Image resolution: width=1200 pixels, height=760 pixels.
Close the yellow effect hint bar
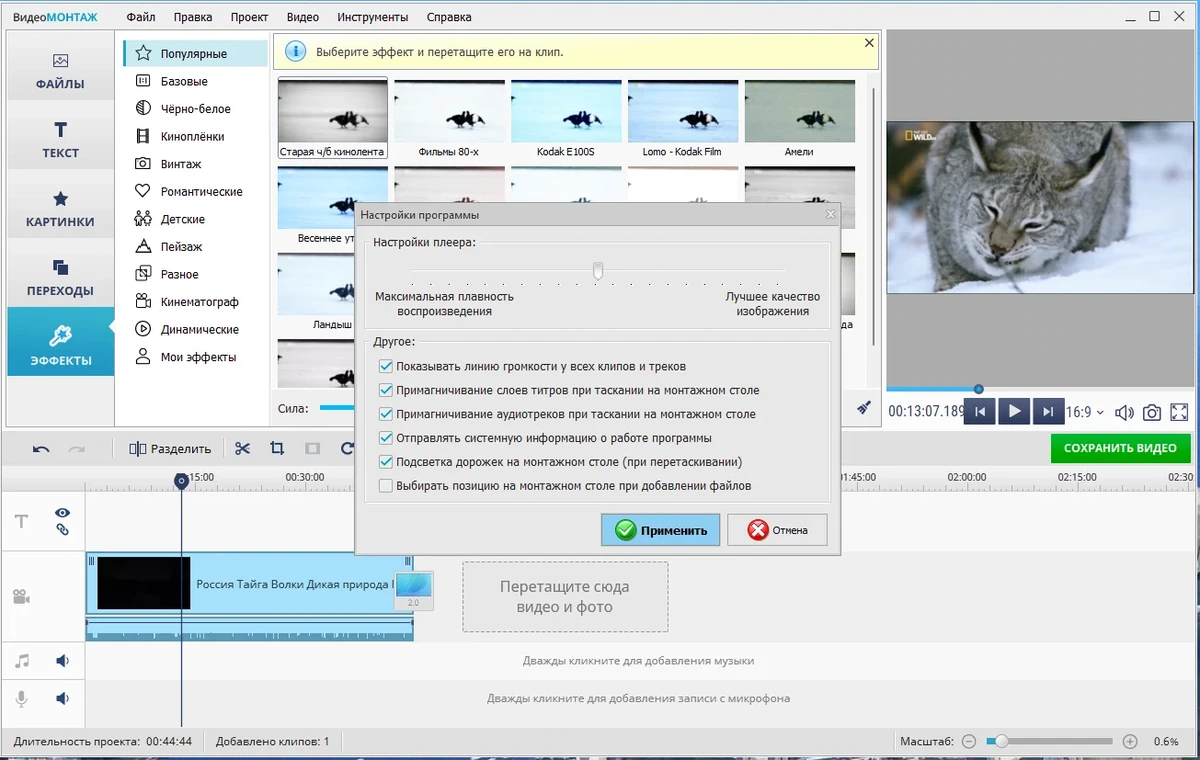[869, 43]
